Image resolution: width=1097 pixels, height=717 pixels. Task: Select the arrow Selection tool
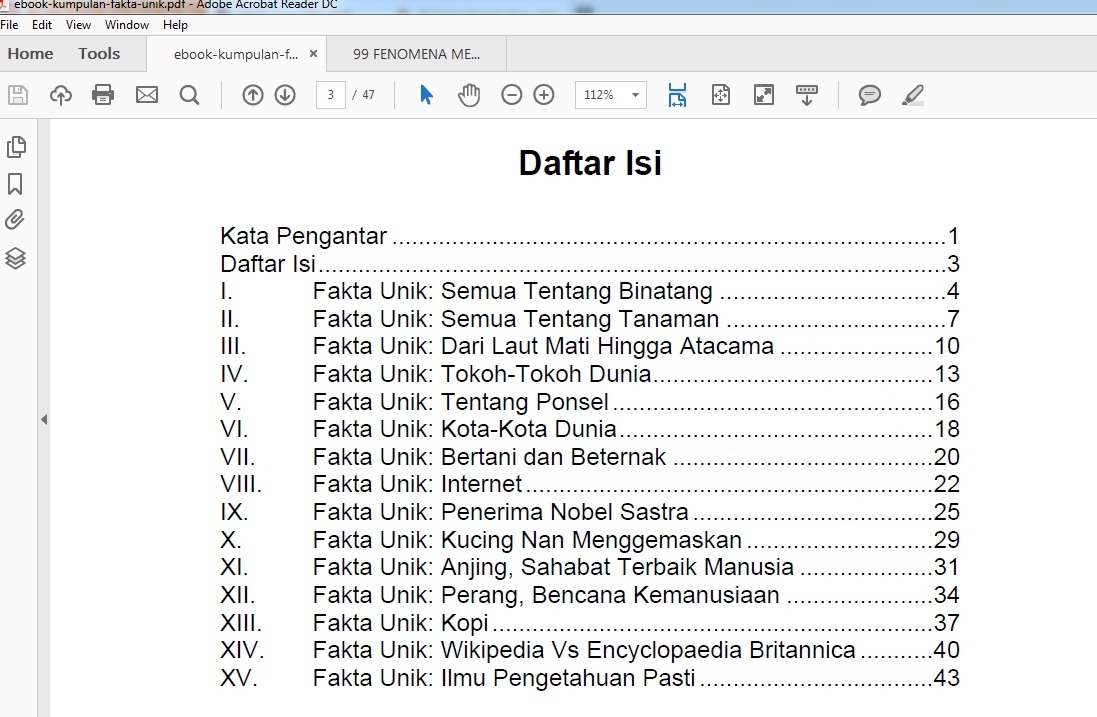(425, 94)
